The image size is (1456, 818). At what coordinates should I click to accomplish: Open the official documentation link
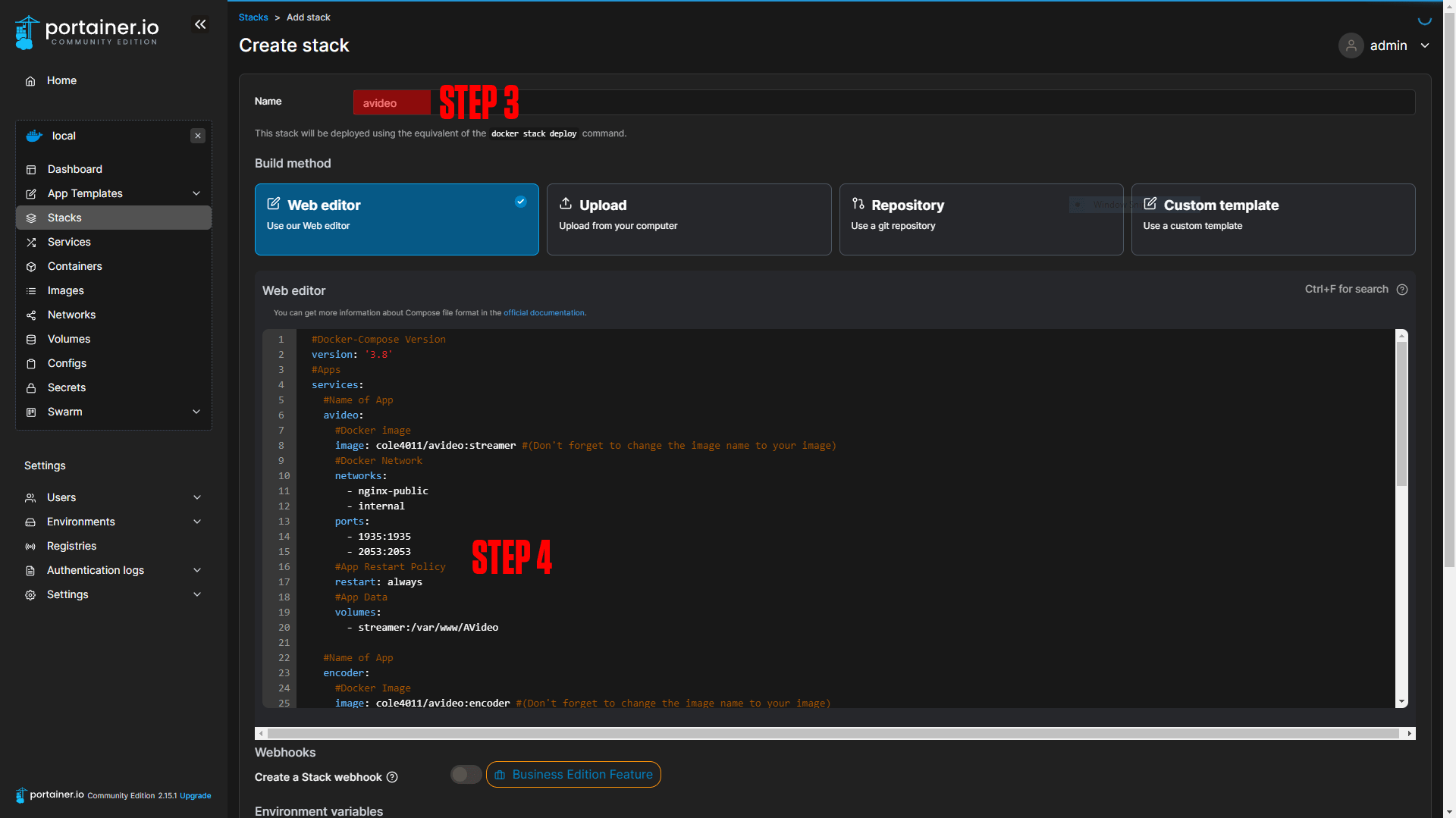click(544, 312)
